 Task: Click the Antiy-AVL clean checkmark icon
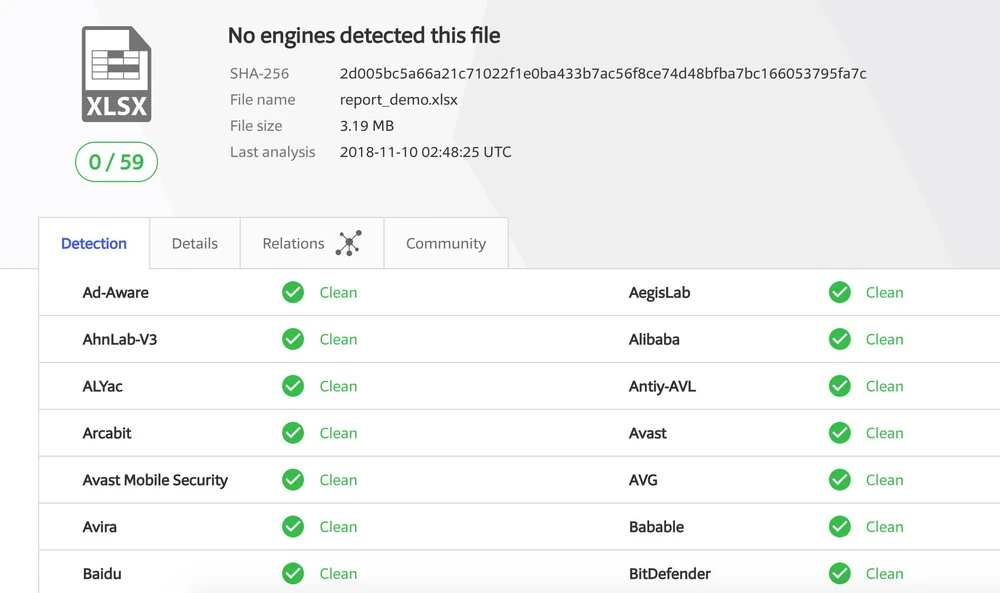pos(840,386)
